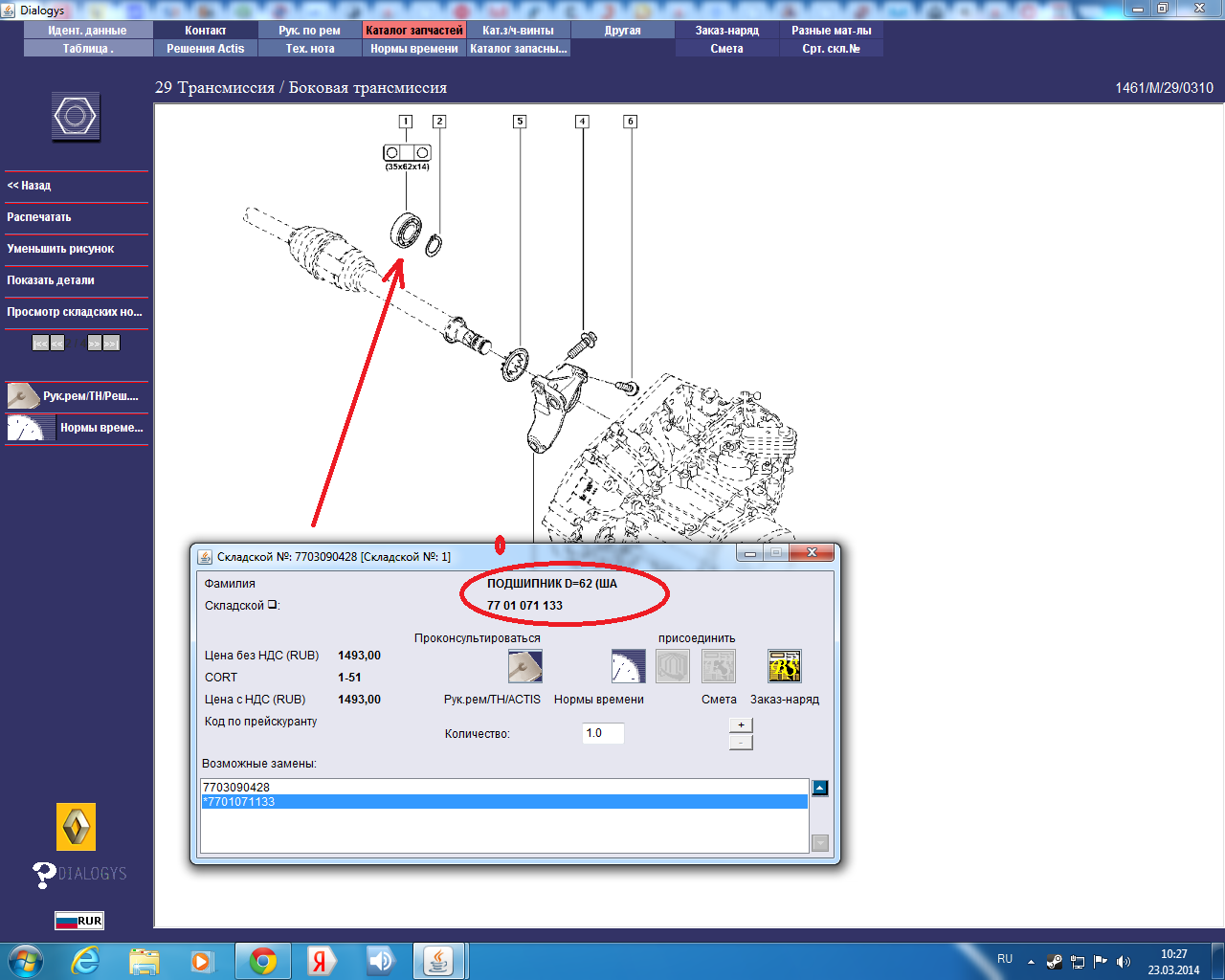Launch Internet Explorer from the taskbar
1225x980 pixels.
[86, 961]
